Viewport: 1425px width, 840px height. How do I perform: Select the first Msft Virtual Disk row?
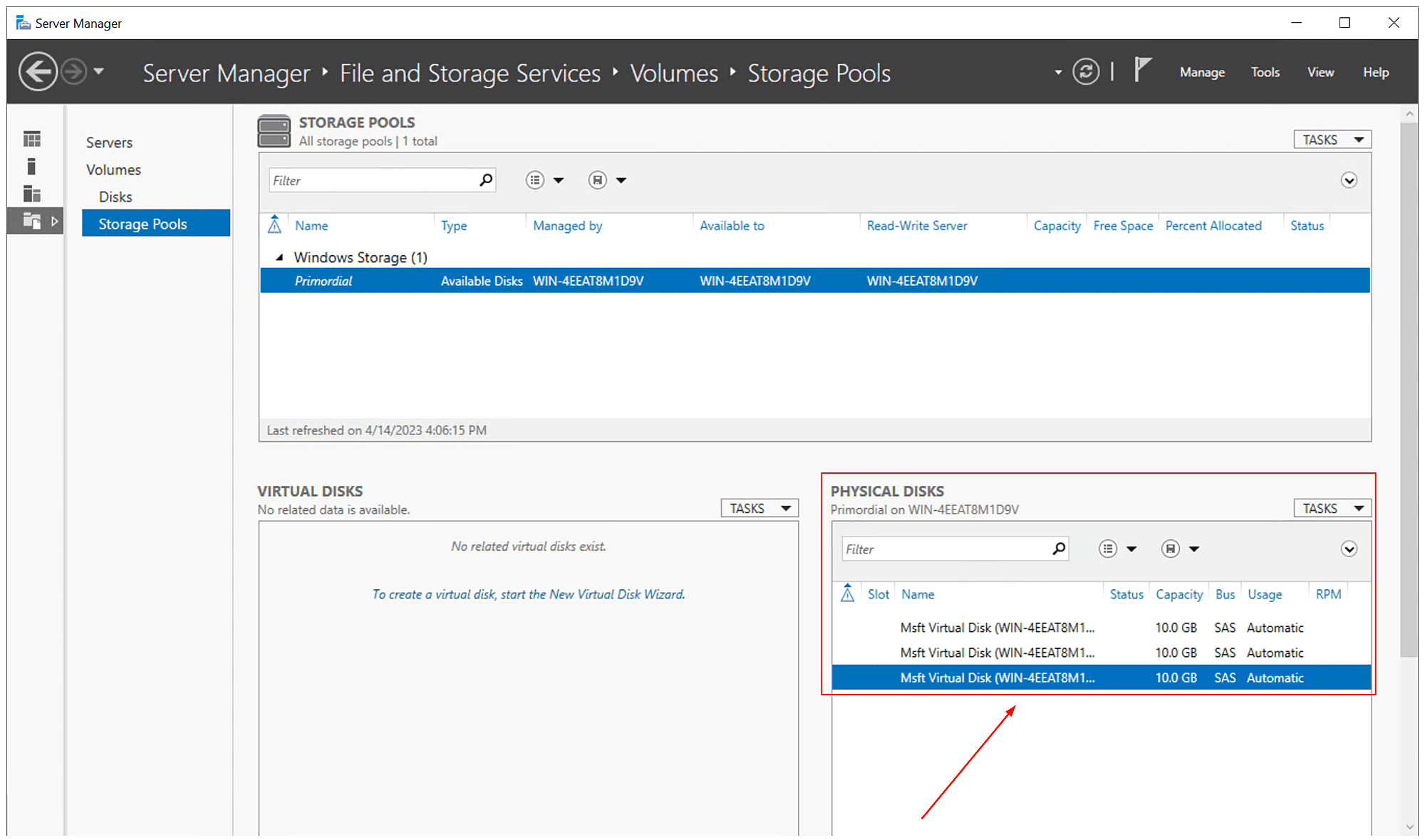point(1102,628)
